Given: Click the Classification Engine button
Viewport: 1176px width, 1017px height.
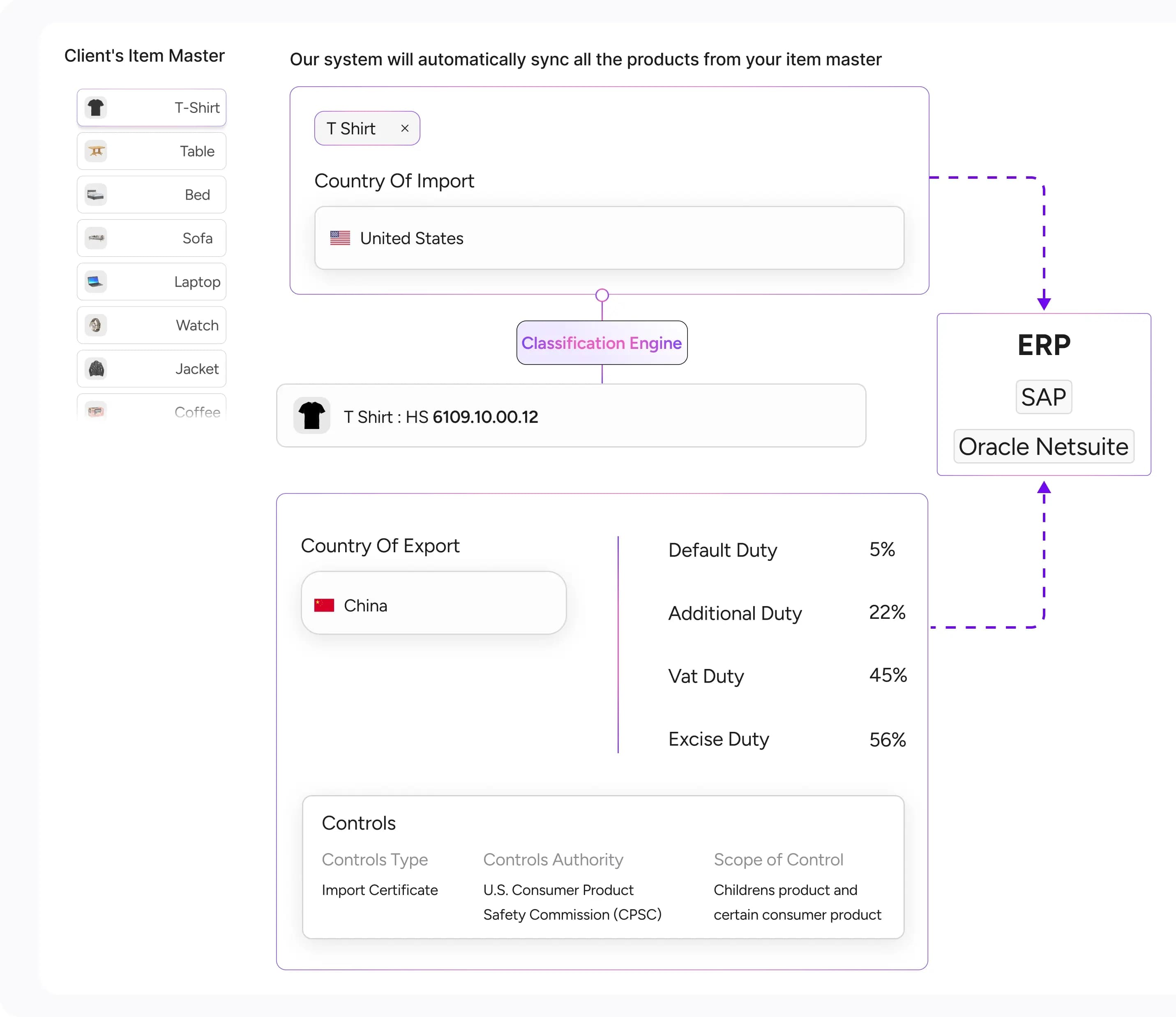Looking at the screenshot, I should point(602,344).
